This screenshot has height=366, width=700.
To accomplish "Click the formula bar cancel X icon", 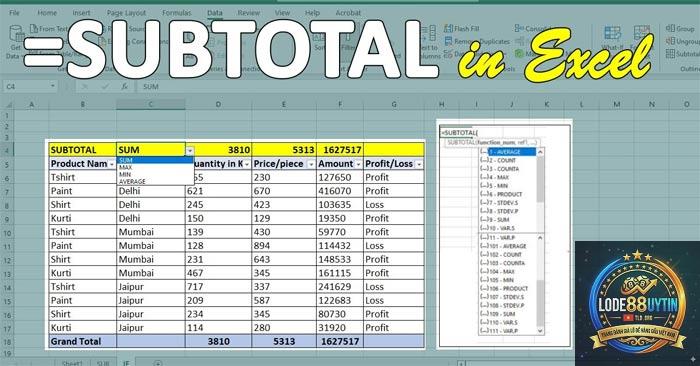I will pyautogui.click(x=85, y=87).
